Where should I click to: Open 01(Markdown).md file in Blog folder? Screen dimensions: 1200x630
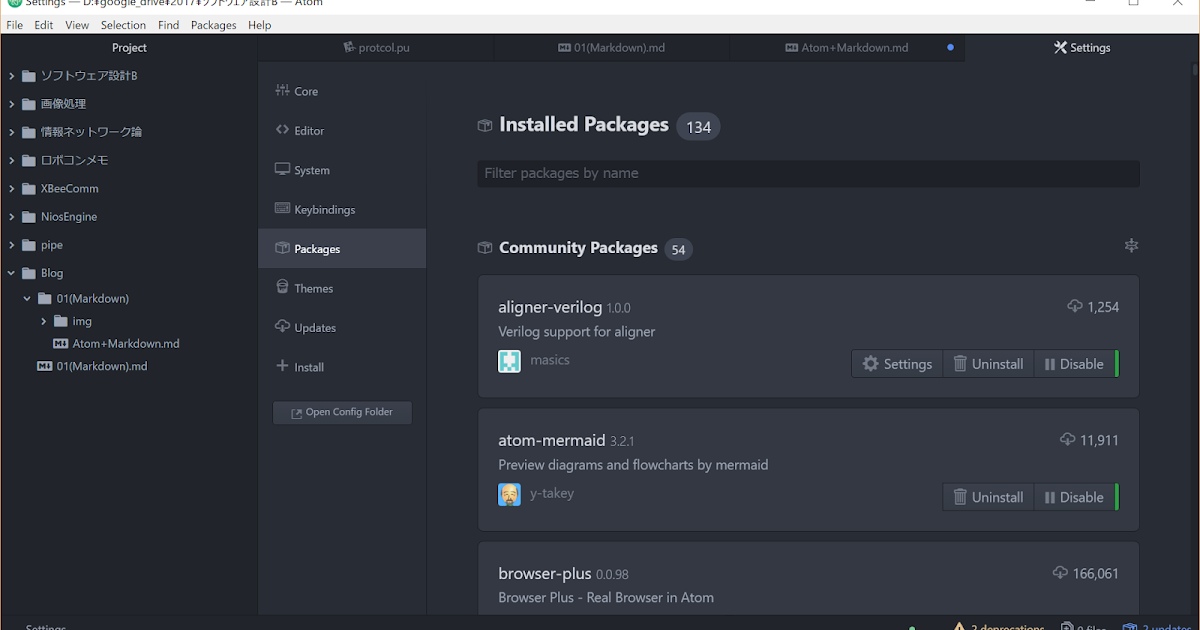[x=102, y=366]
